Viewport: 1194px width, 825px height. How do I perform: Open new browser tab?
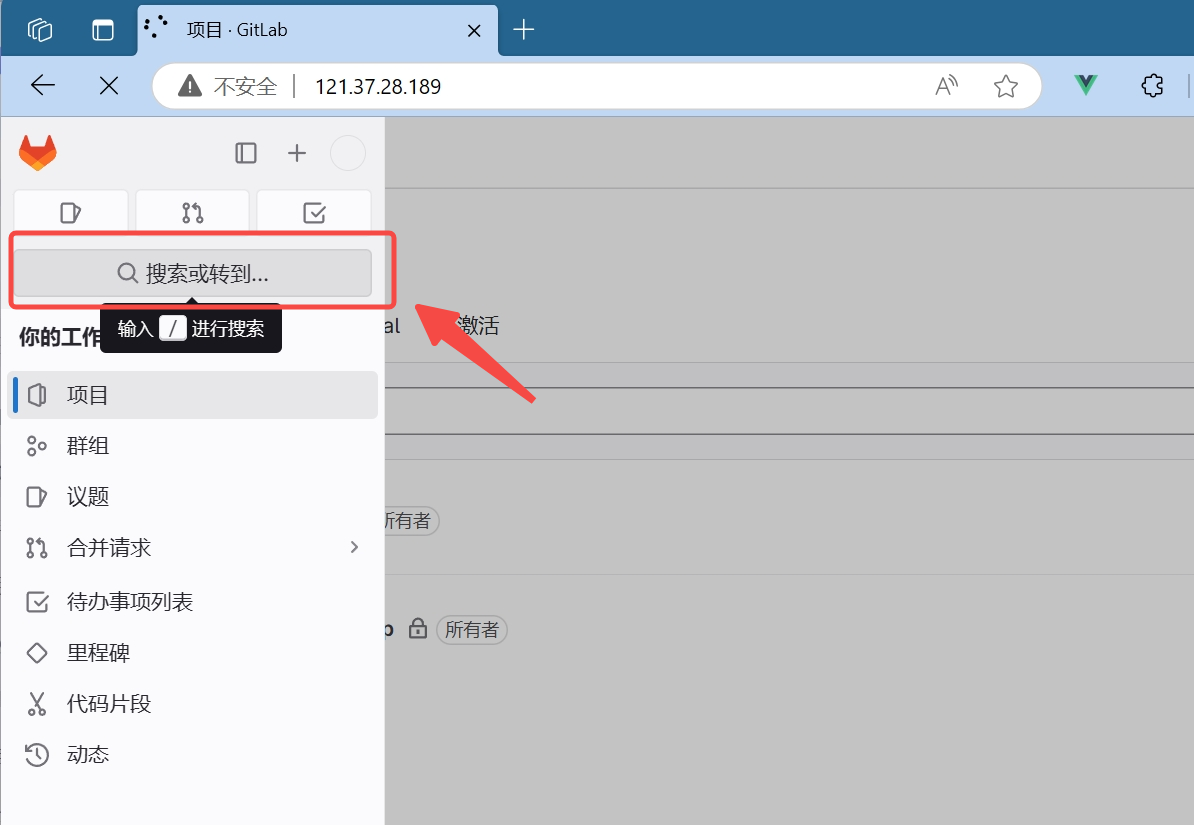pos(524,30)
